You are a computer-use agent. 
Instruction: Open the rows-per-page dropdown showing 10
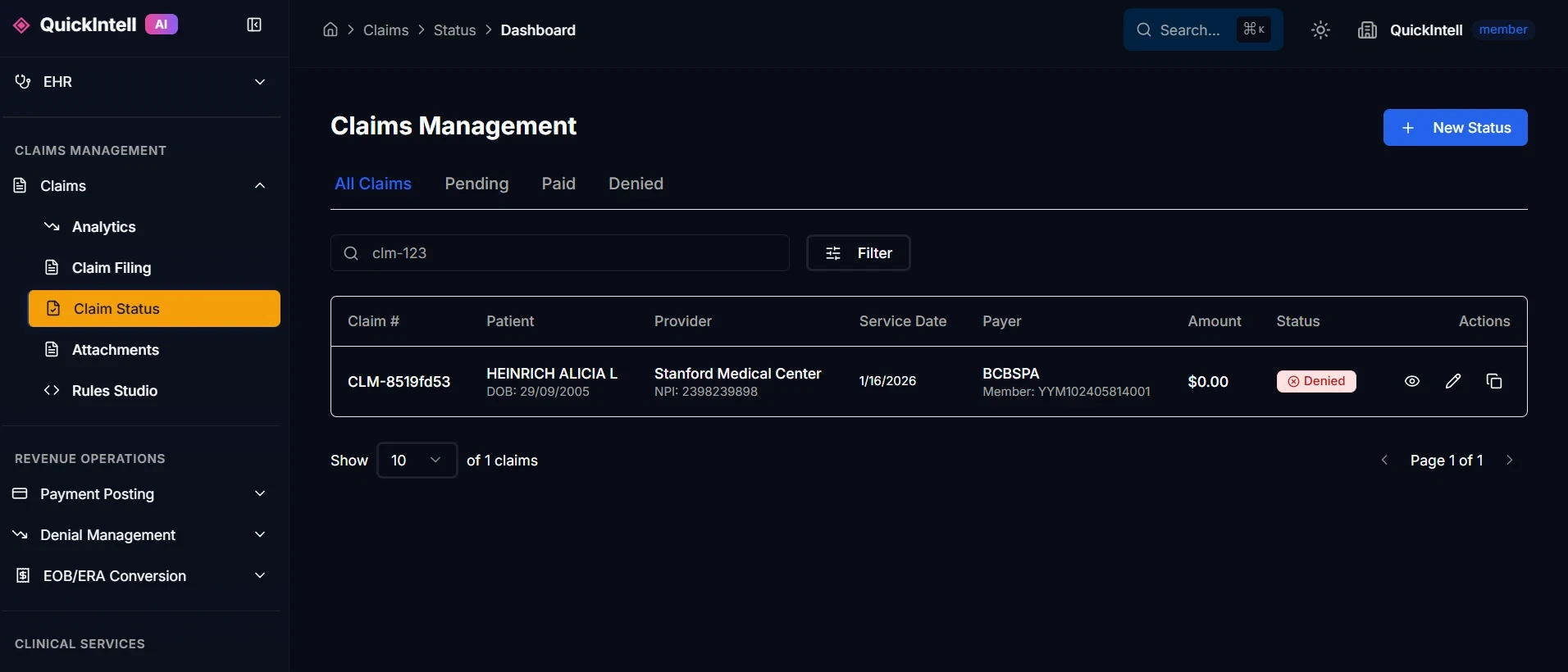[417, 460]
